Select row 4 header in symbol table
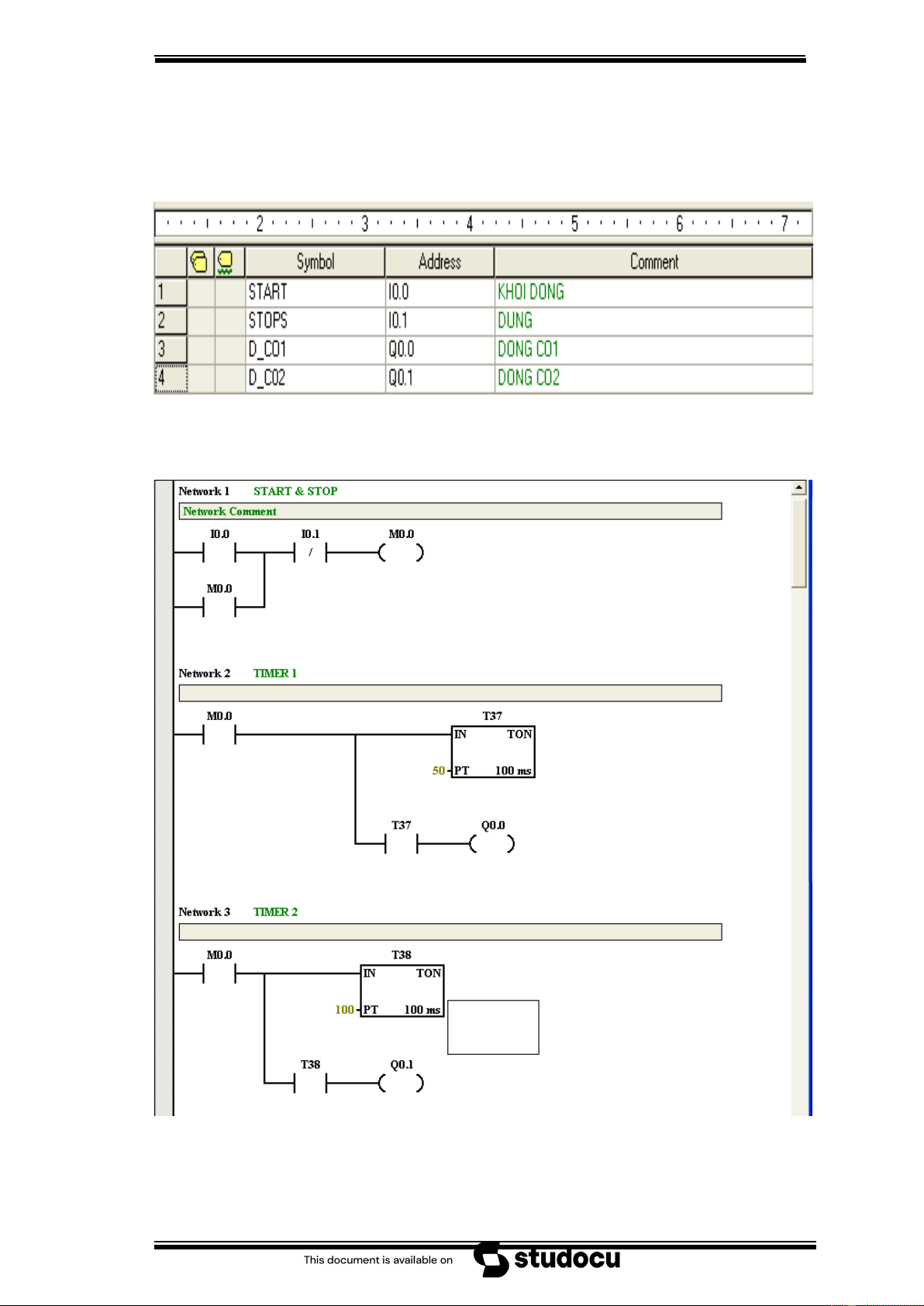Screen dimensions: 924x1306 [171, 378]
